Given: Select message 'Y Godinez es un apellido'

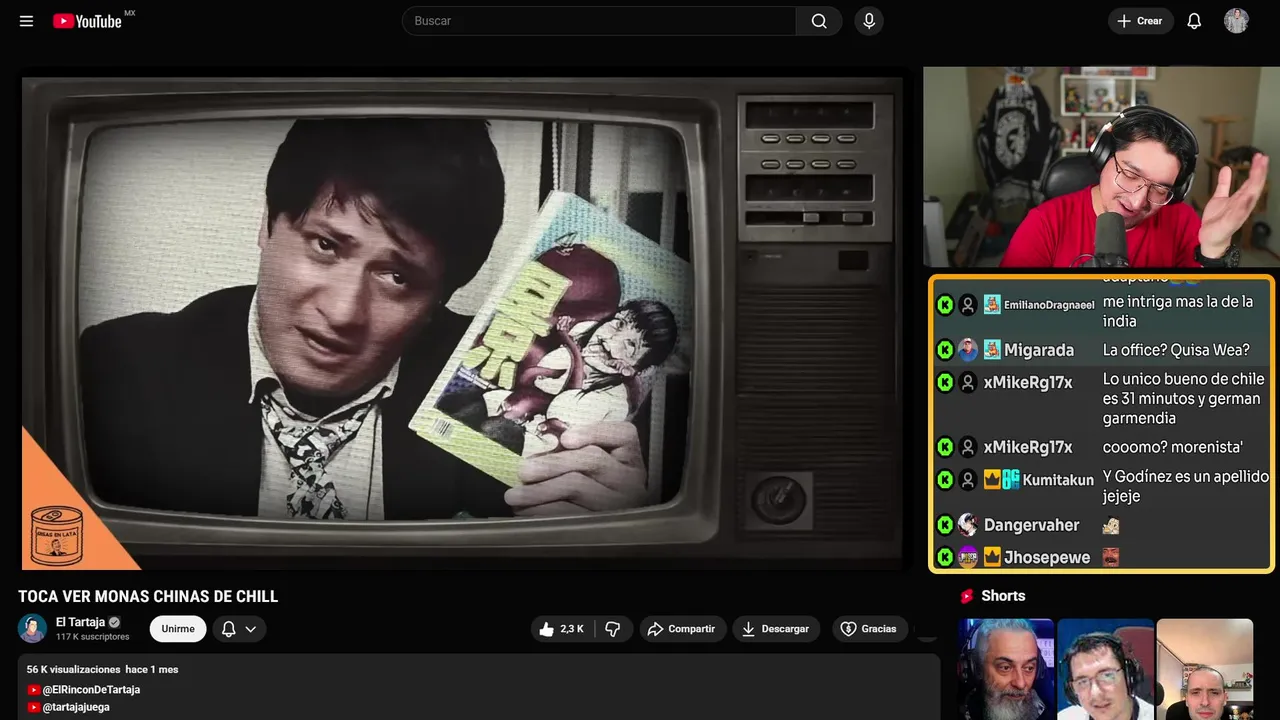Looking at the screenshot, I should pos(1186,476).
